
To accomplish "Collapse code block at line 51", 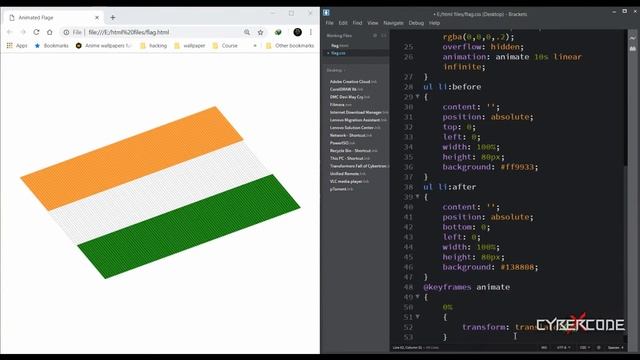I will pyautogui.click(x=417, y=317).
